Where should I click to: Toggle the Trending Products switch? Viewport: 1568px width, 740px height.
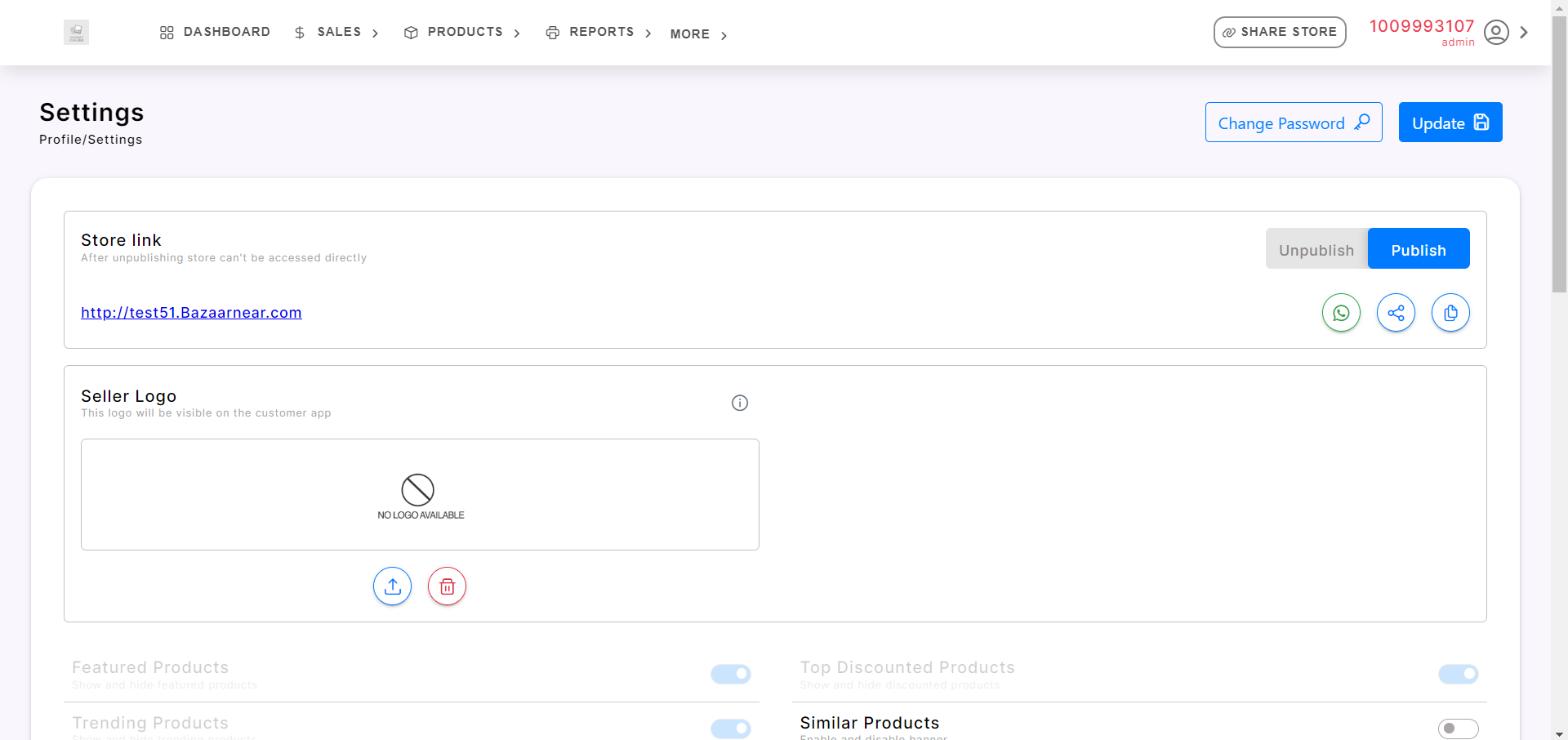click(731, 728)
